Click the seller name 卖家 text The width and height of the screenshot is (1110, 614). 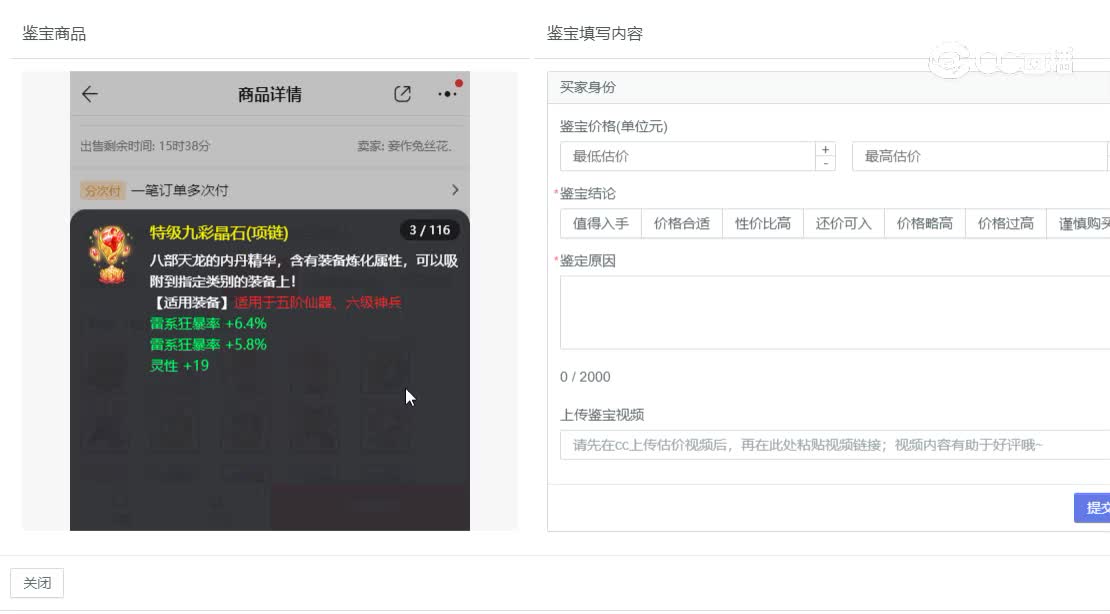(x=404, y=146)
